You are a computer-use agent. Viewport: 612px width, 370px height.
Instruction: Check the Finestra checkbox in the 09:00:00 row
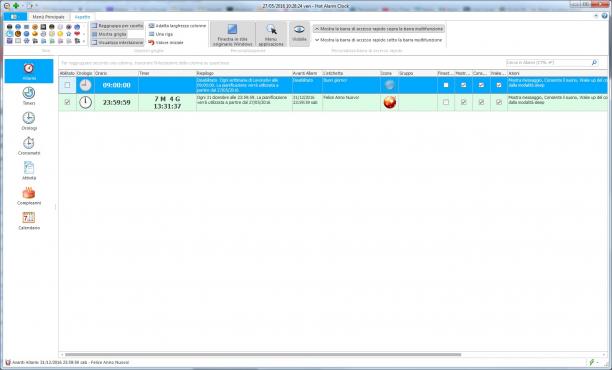tap(446, 85)
